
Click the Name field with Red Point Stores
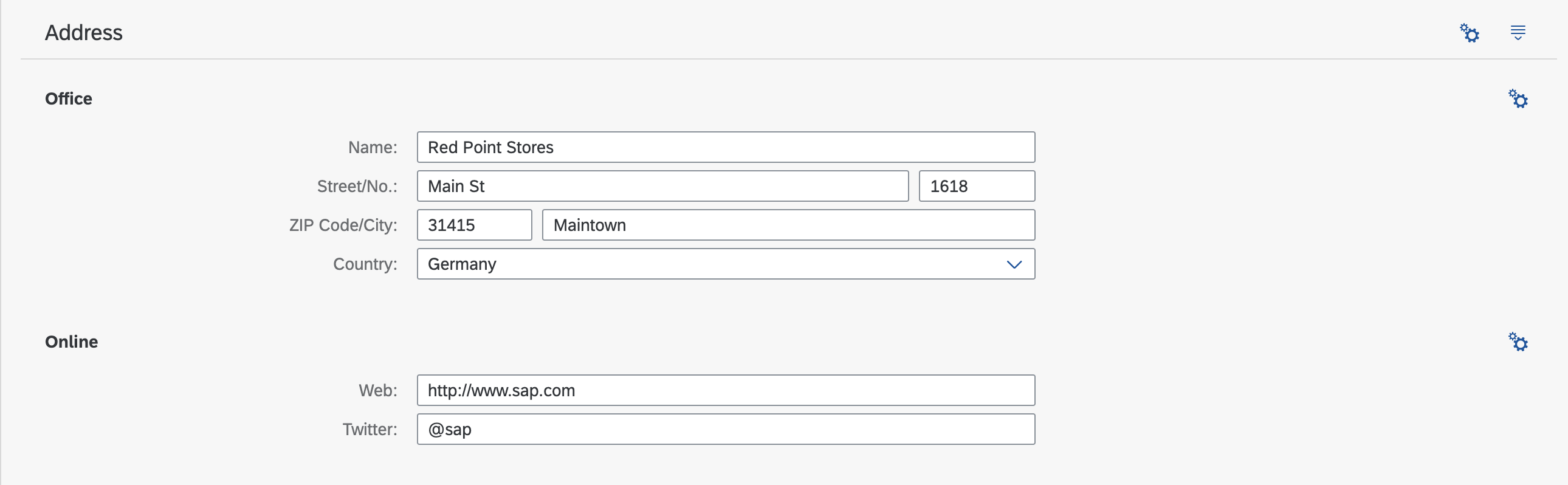(x=726, y=147)
